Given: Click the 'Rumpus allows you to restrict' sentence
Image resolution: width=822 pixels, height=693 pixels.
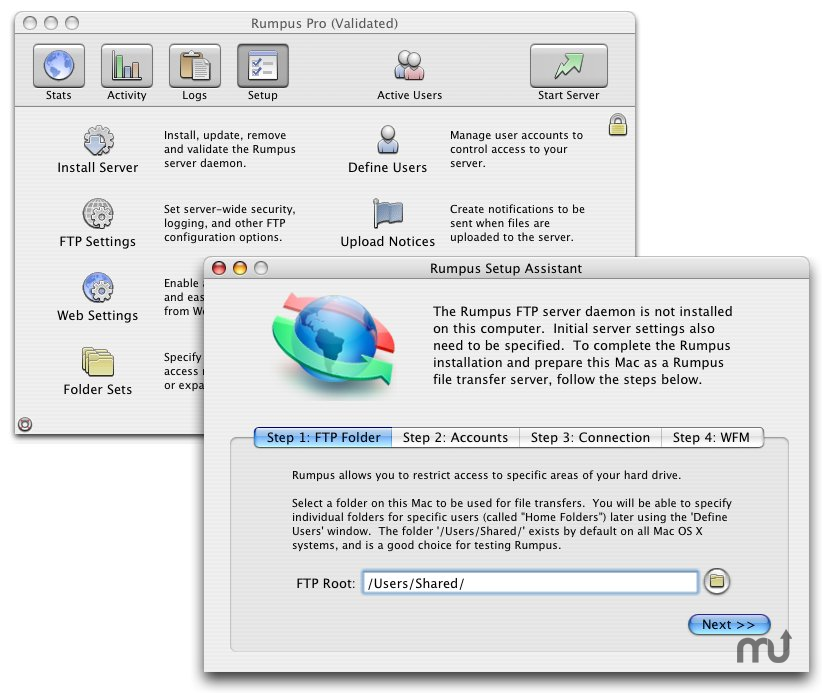Looking at the screenshot, I should 486,475.
